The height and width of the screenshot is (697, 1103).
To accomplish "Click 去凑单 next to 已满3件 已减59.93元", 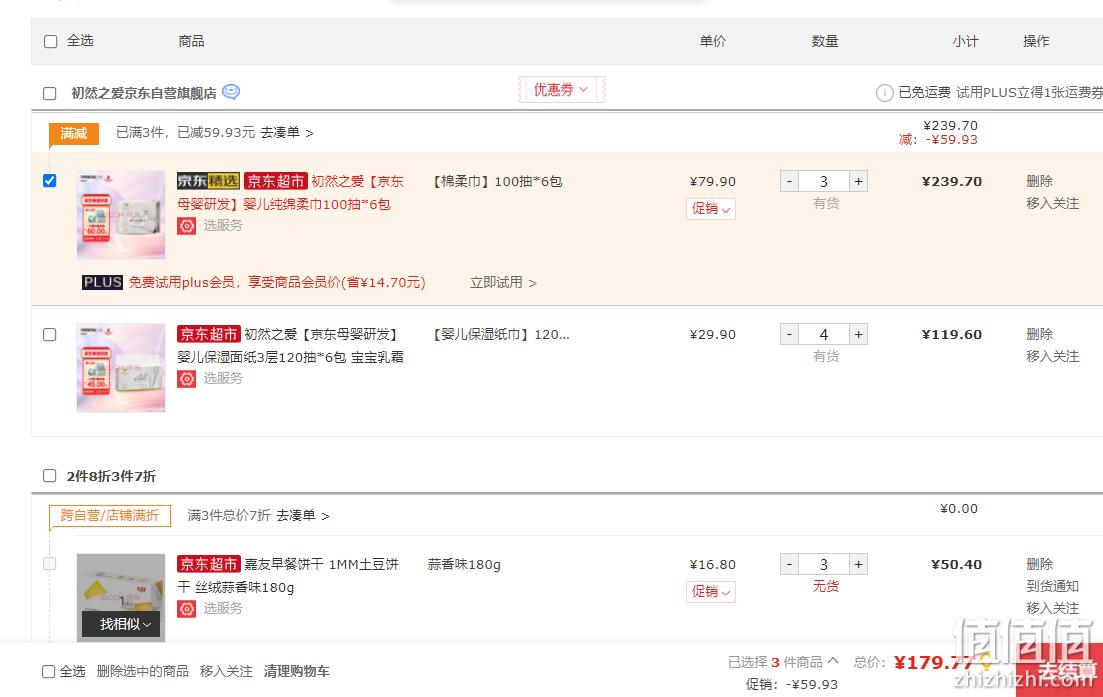I will tap(287, 132).
